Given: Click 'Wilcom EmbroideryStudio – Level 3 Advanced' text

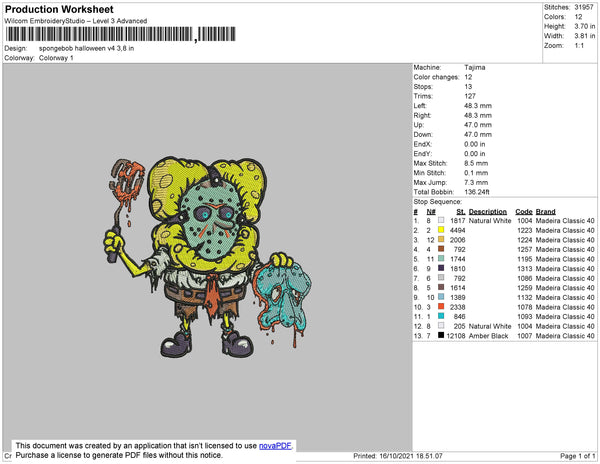Looking at the screenshot, I should [x=76, y=21].
